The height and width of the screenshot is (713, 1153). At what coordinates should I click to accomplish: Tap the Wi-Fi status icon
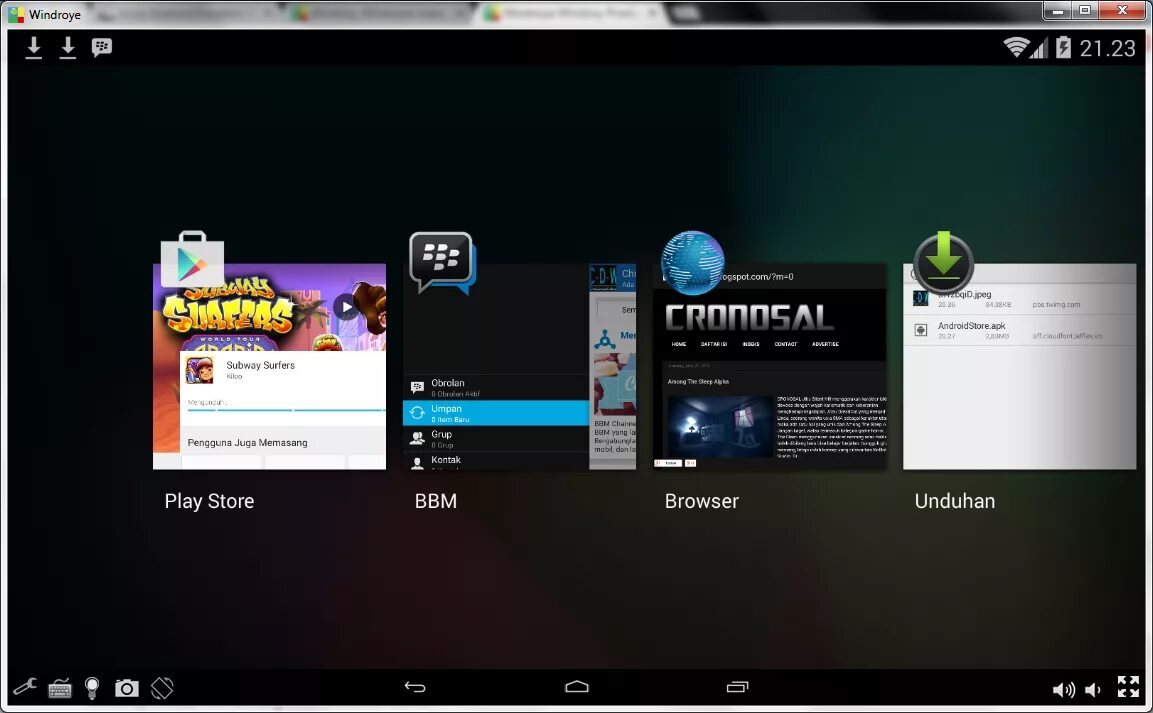click(1015, 48)
